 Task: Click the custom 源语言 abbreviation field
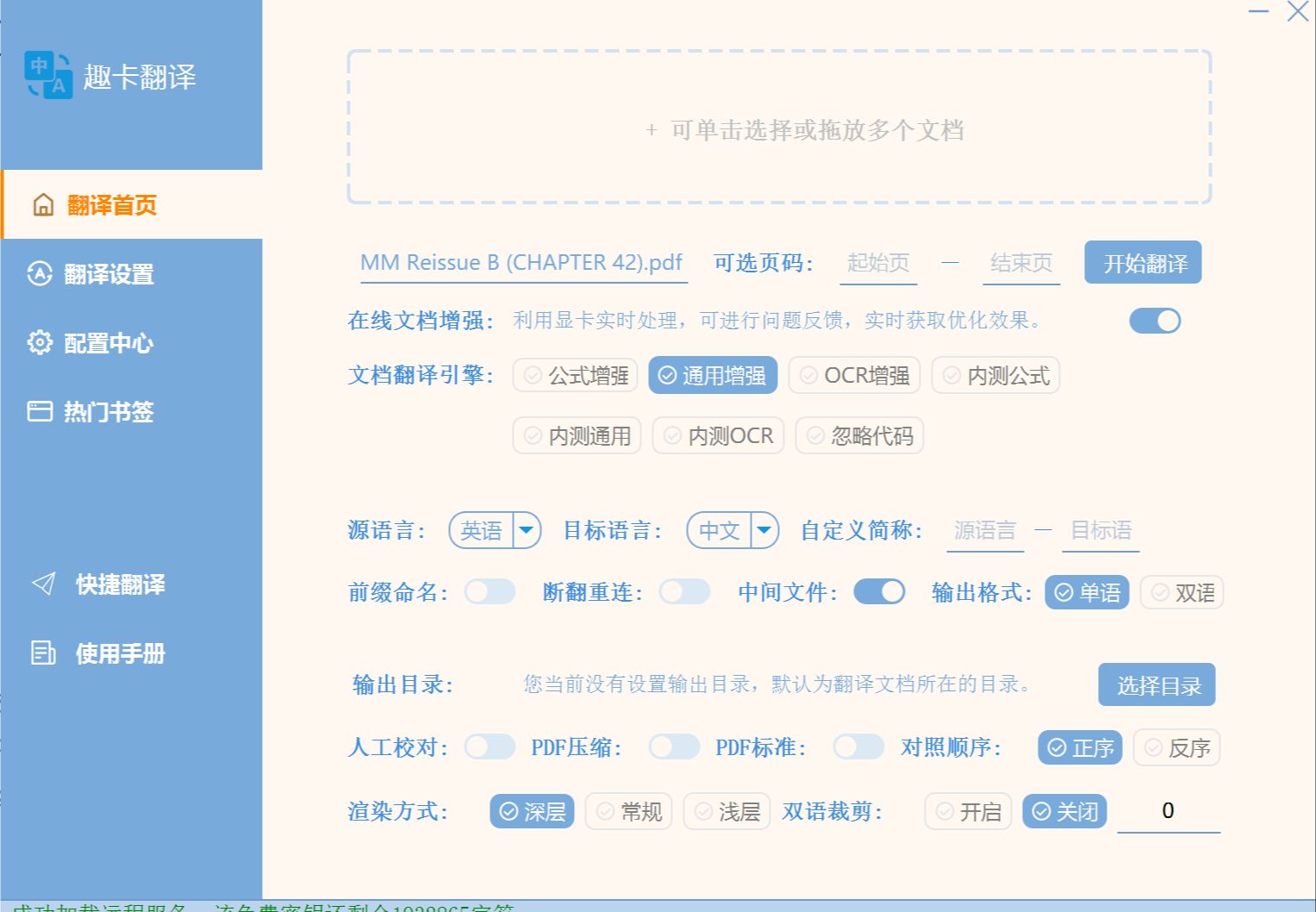tap(985, 531)
